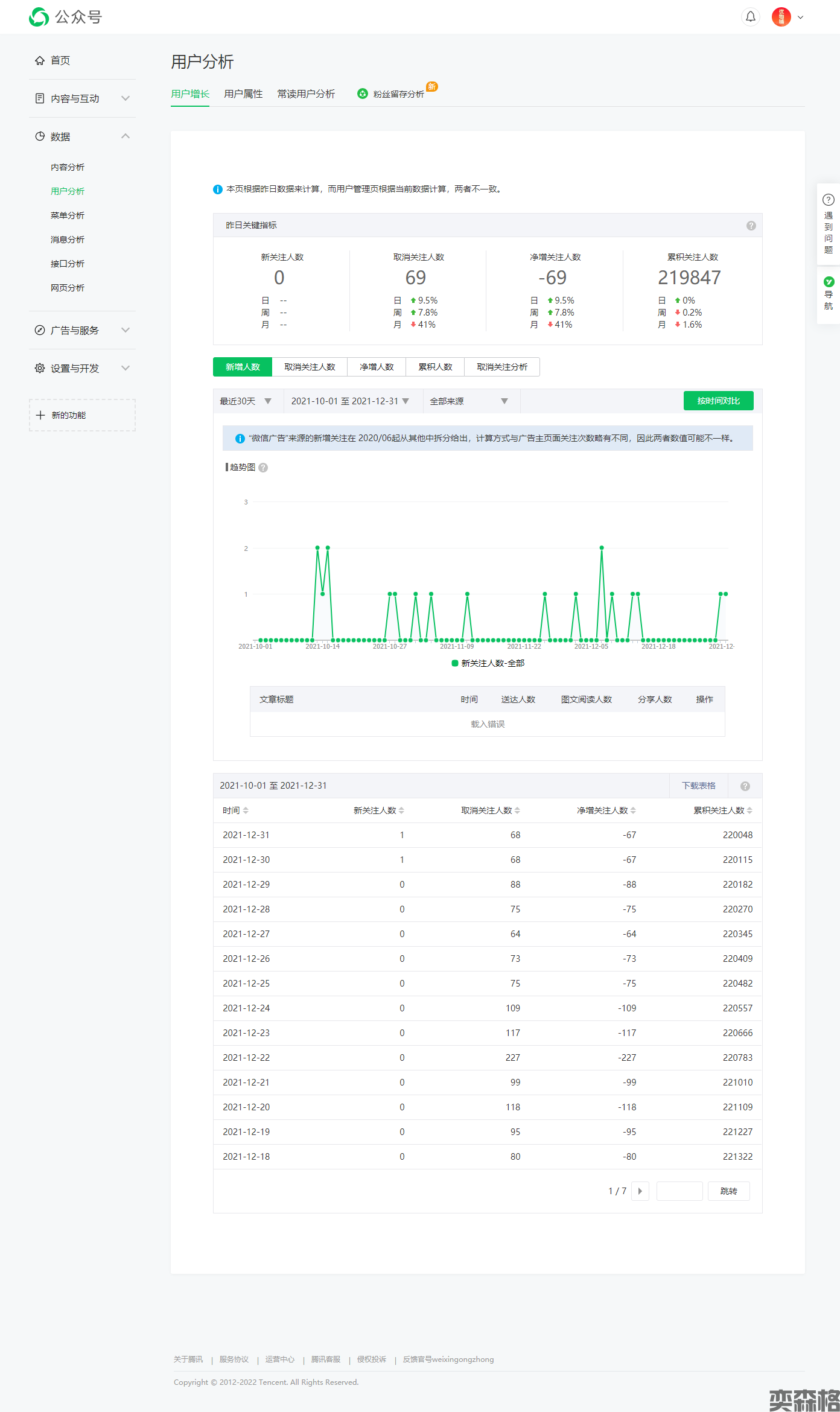
Task: Switch to the 用户属性 tab
Action: [243, 94]
